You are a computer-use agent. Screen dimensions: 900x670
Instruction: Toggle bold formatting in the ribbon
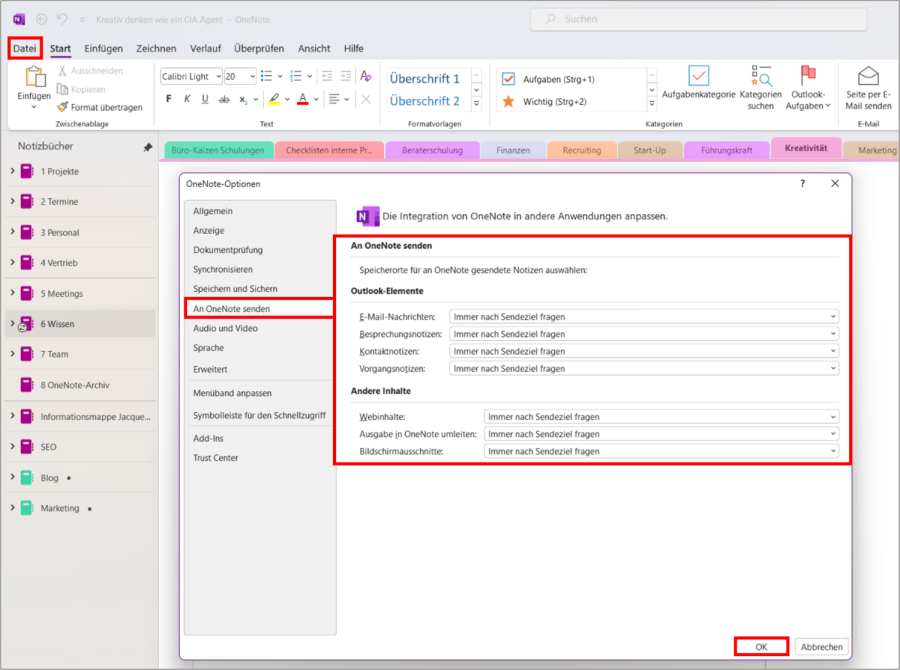pos(170,98)
